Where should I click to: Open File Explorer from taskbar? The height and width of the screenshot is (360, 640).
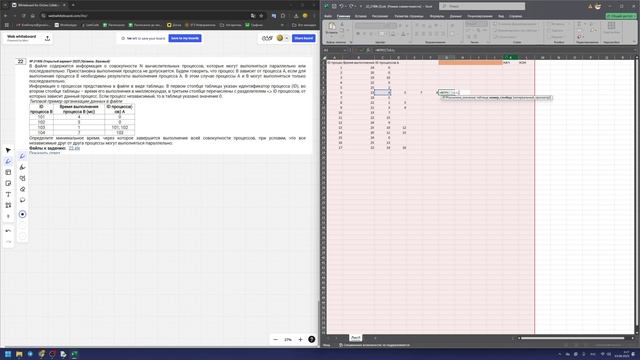click(19, 354)
